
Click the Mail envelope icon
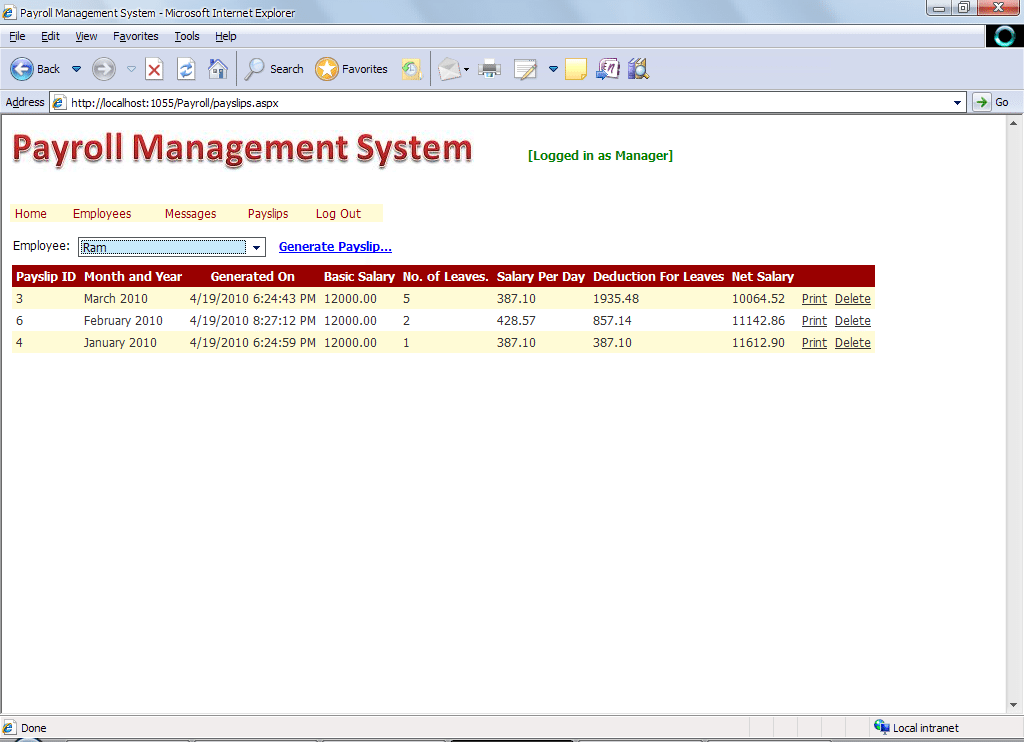449,69
